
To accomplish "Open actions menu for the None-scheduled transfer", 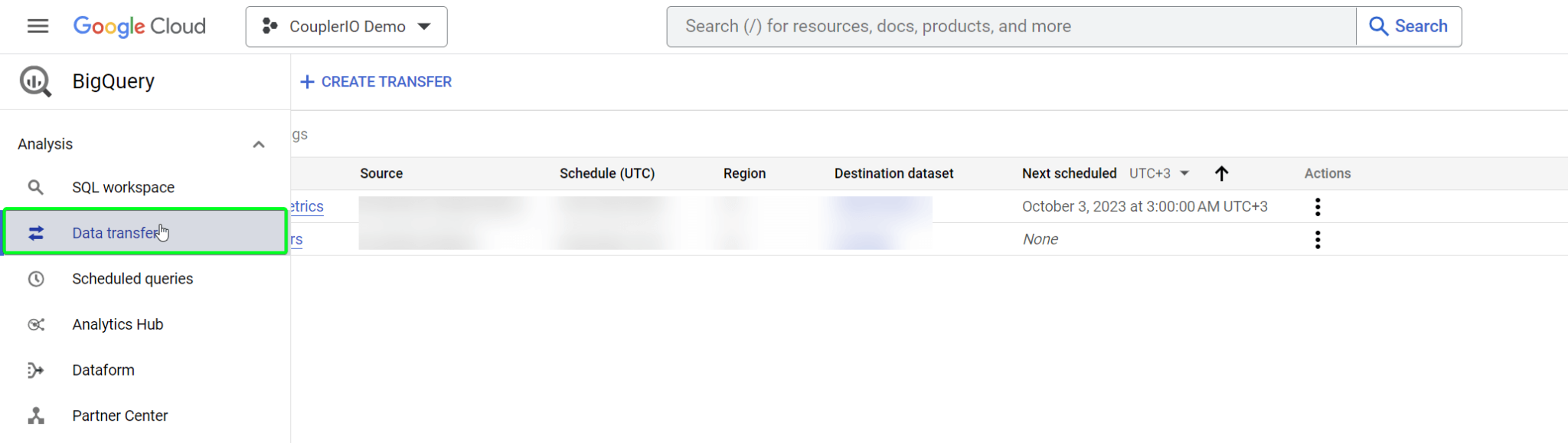I will (1318, 240).
